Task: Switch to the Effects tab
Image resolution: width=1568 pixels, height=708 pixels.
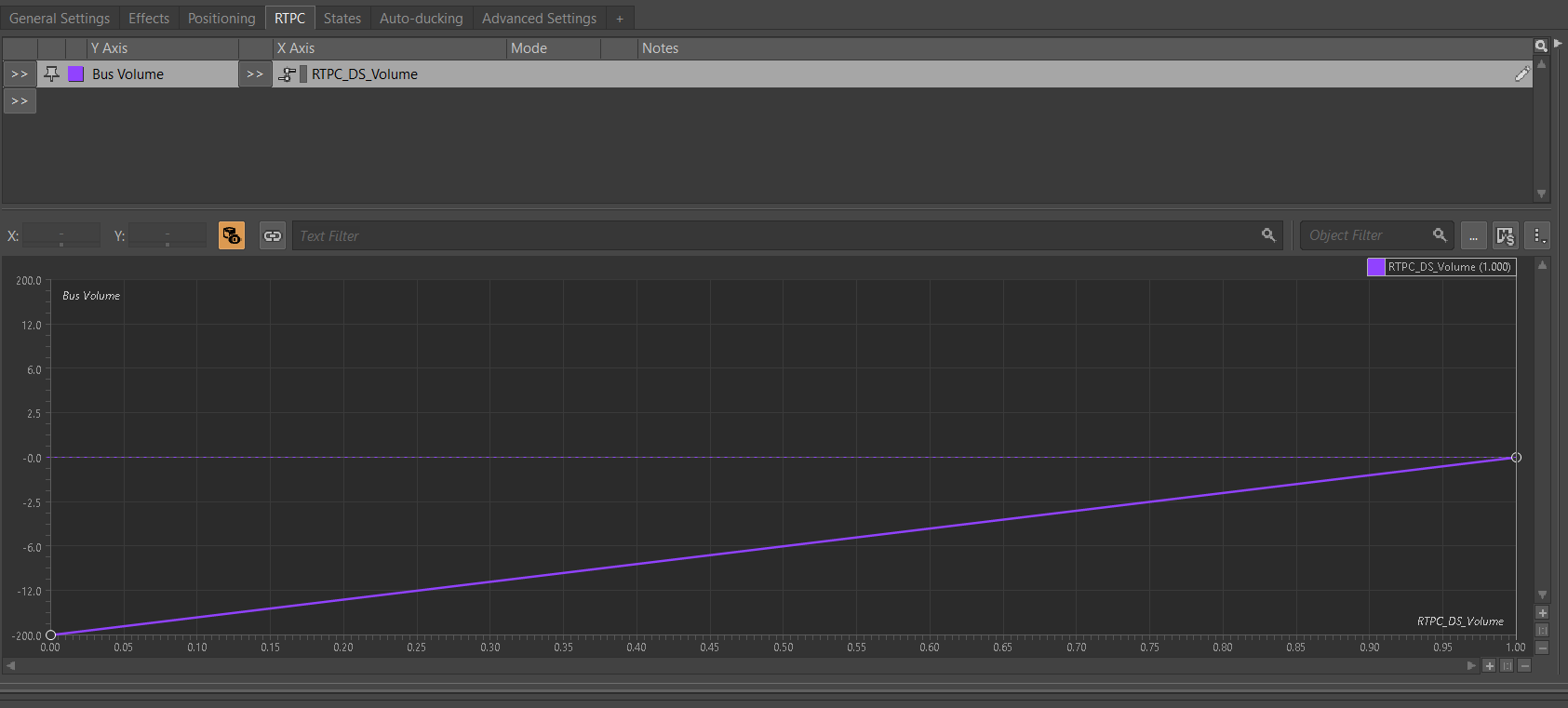Action: [x=149, y=19]
